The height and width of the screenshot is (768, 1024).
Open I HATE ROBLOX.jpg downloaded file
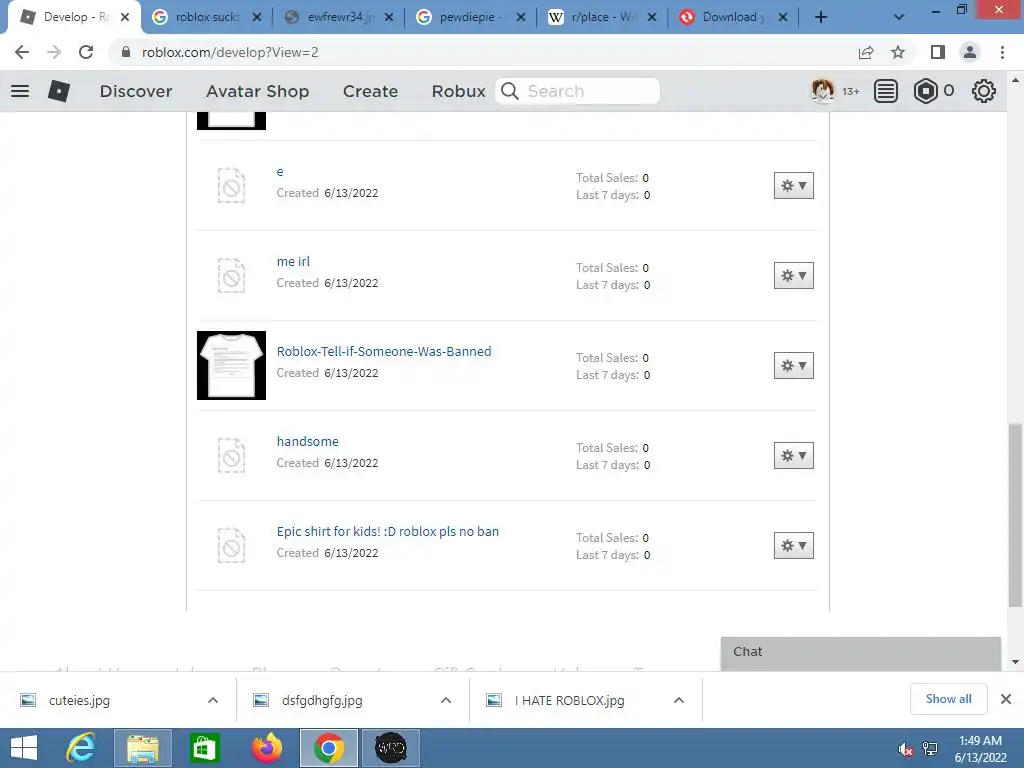pyautogui.click(x=569, y=700)
